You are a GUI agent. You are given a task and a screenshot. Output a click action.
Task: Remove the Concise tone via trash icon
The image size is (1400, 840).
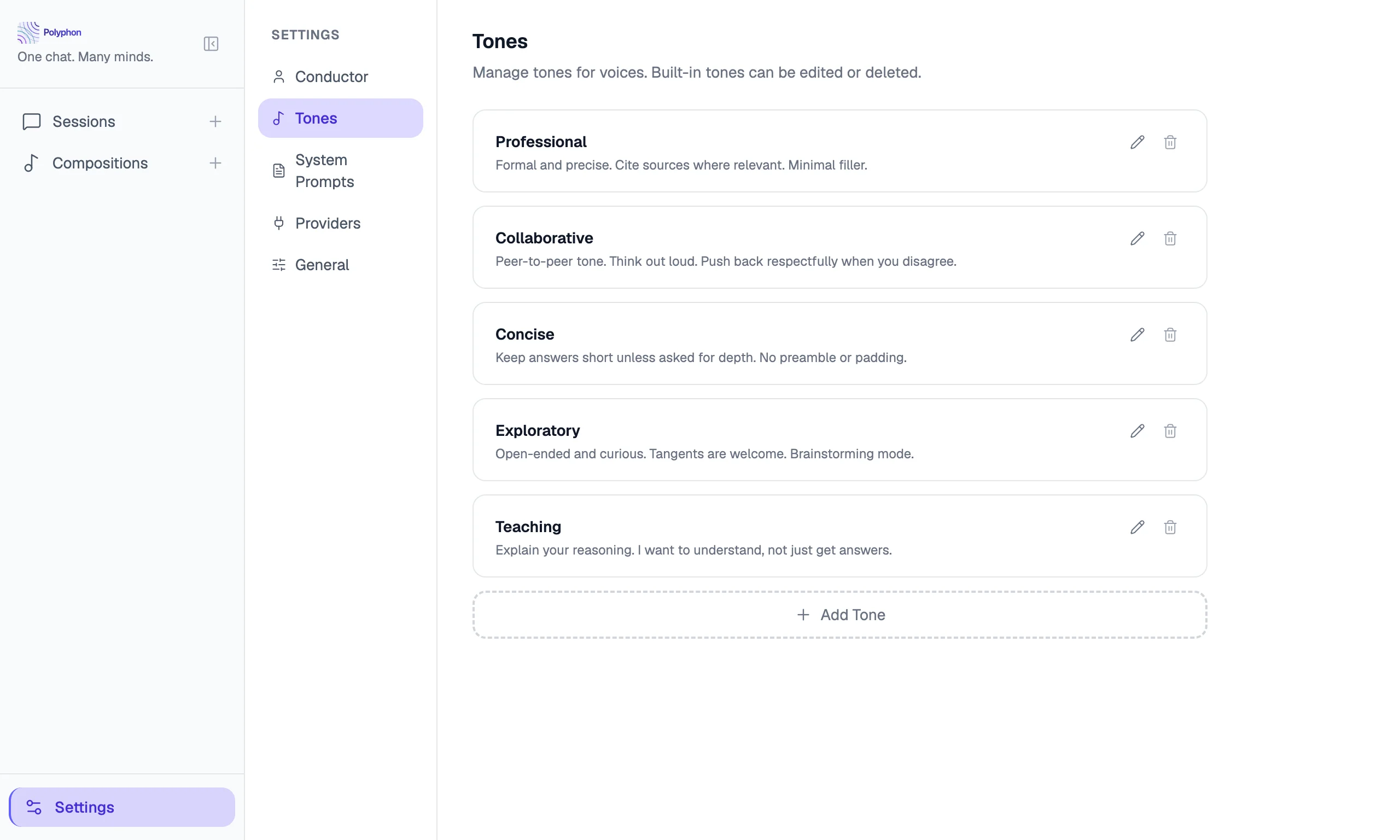(x=1170, y=335)
